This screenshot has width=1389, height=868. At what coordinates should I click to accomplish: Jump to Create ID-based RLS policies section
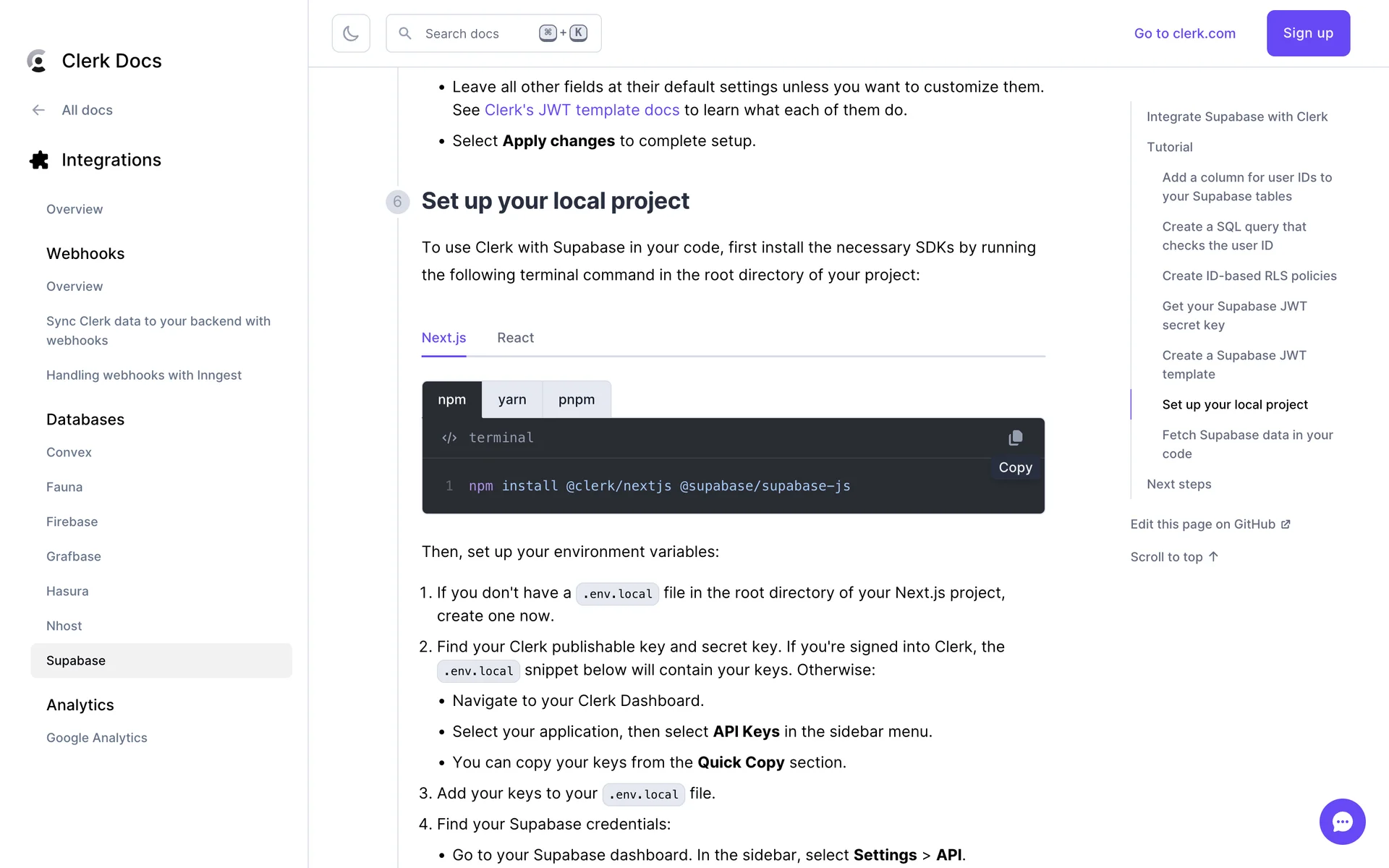1249,276
